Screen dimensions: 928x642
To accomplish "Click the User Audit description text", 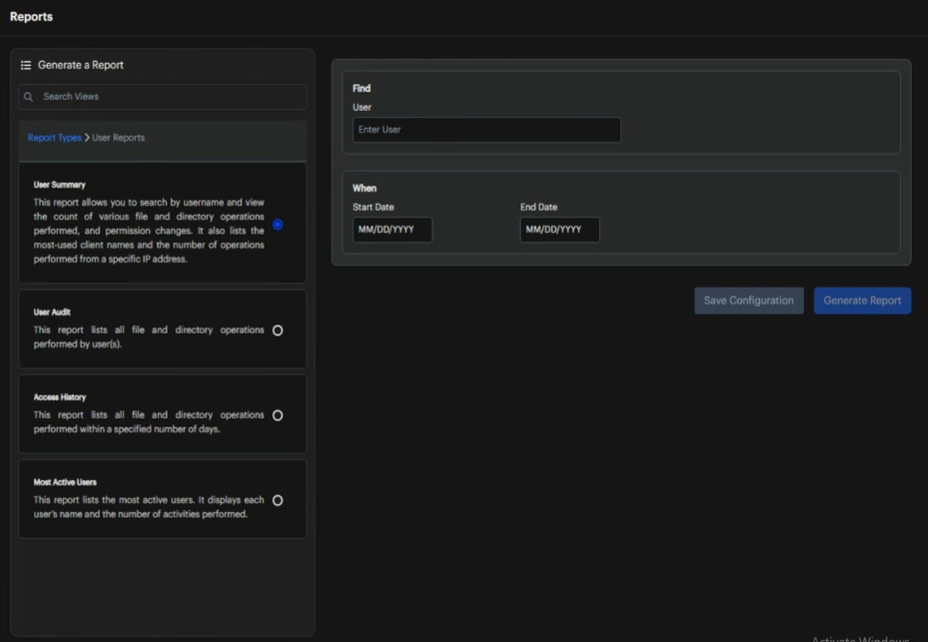I will tap(149, 337).
